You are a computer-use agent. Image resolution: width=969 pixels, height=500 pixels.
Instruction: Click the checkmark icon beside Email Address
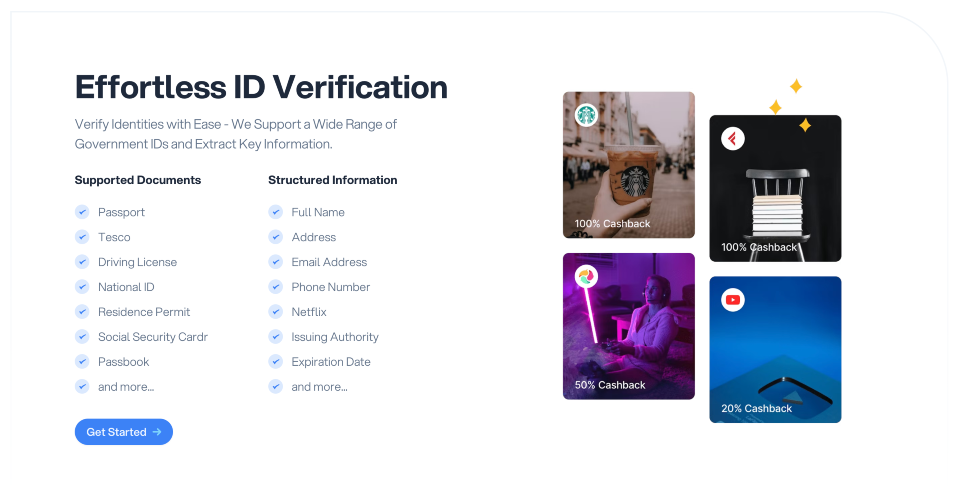[276, 262]
